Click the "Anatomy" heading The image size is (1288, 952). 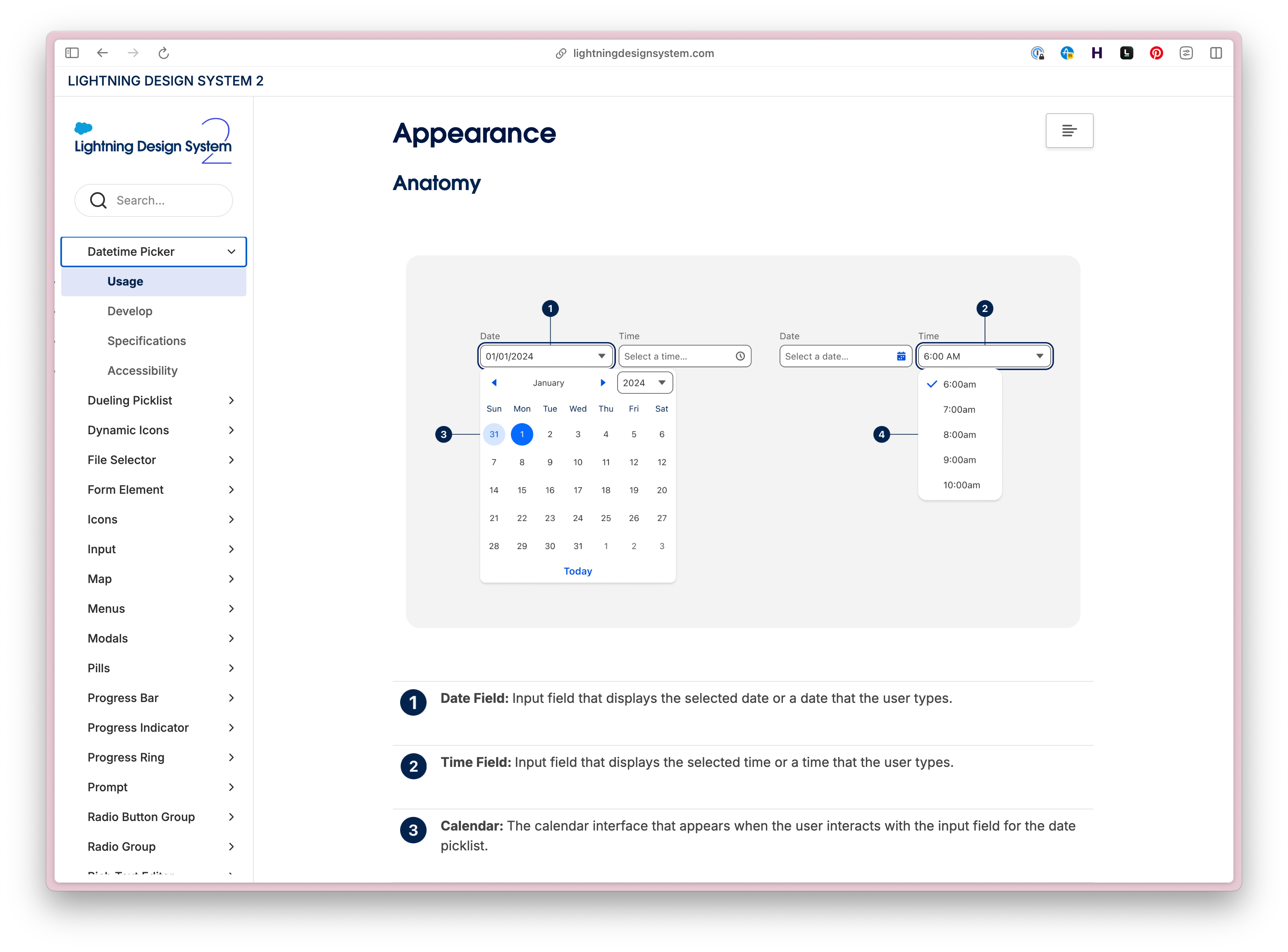(436, 183)
